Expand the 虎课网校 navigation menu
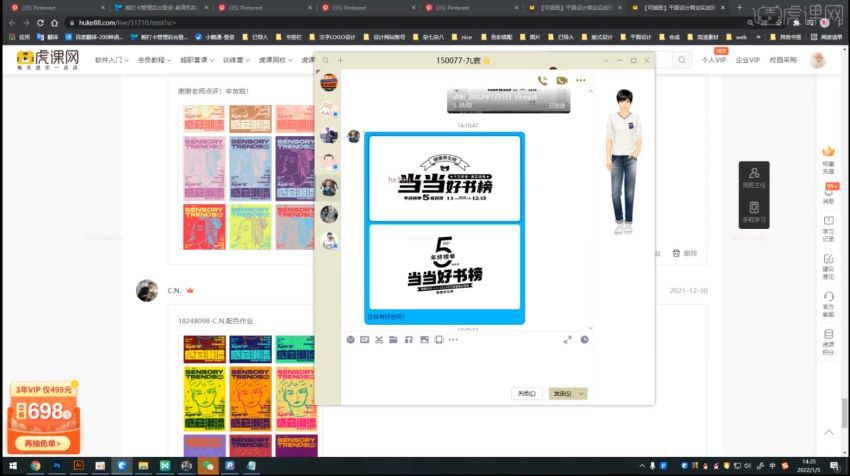The image size is (850, 476). click(x=275, y=60)
